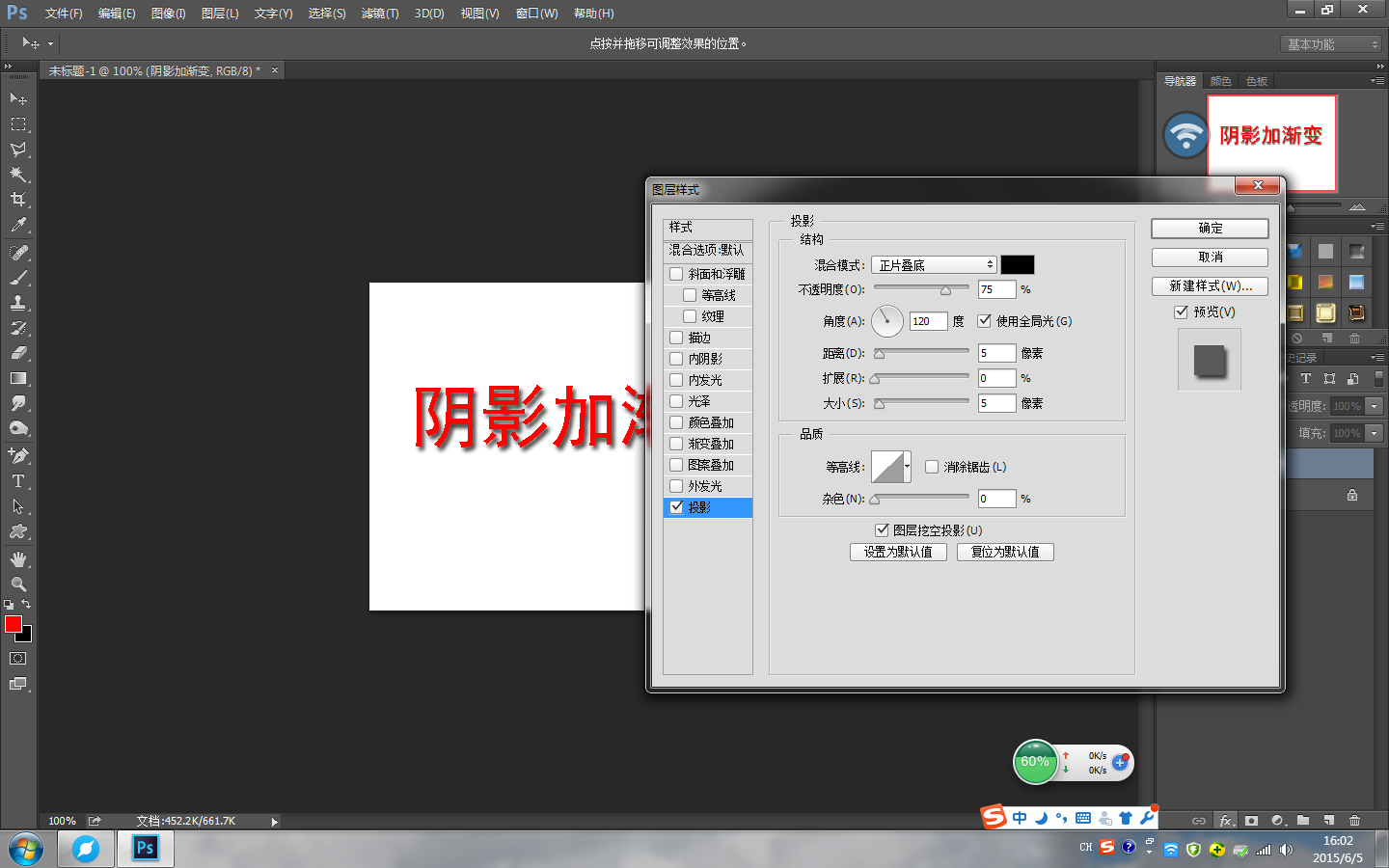Open the blend mode 正片叠底 dropdown
The height and width of the screenshot is (868, 1389).
[934, 265]
